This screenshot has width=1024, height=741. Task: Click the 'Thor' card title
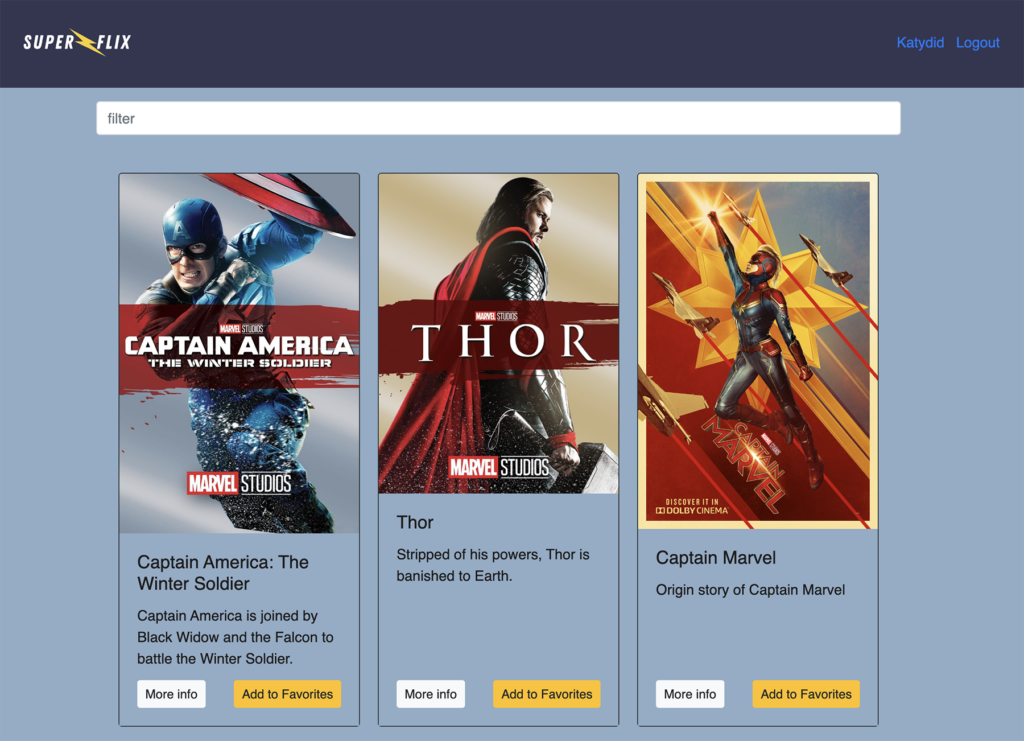415,522
